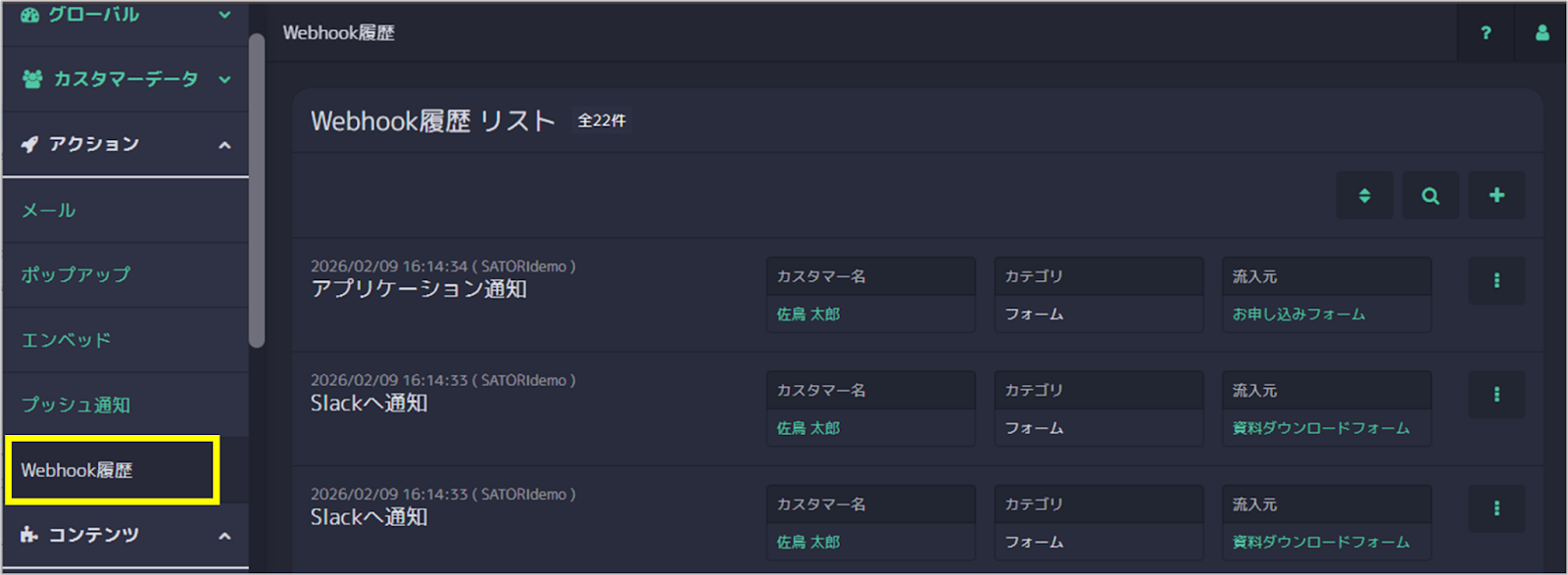Select ポップアップ in the sidebar

pyautogui.click(x=75, y=275)
